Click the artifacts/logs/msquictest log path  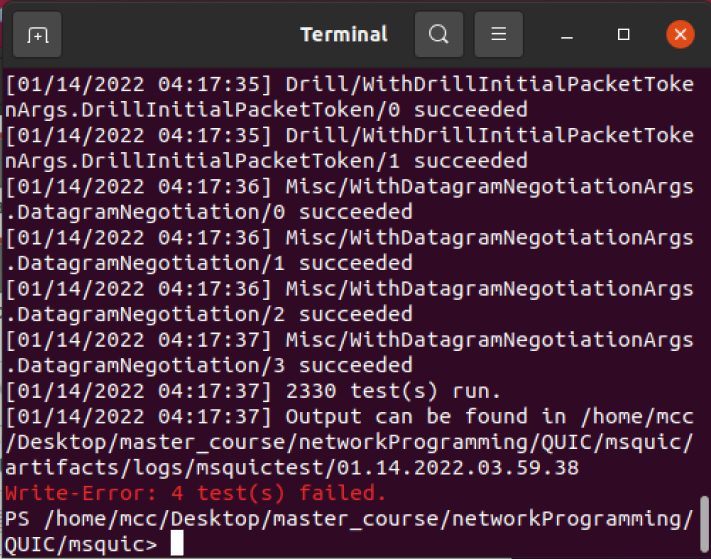click(292, 467)
